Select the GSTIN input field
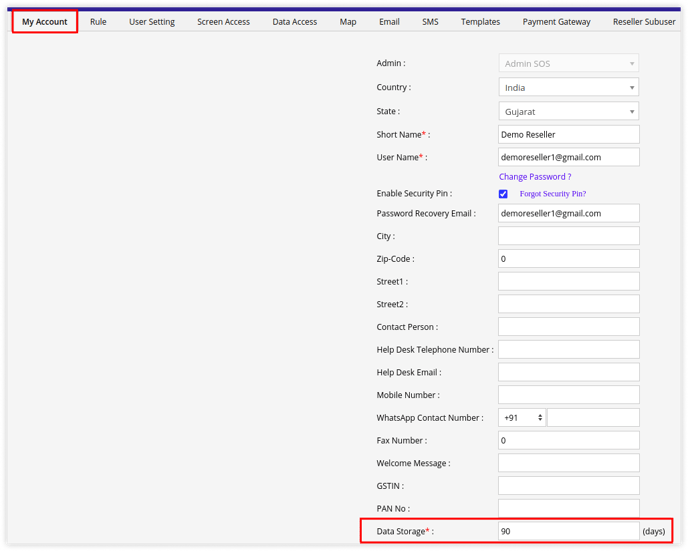 (568, 486)
